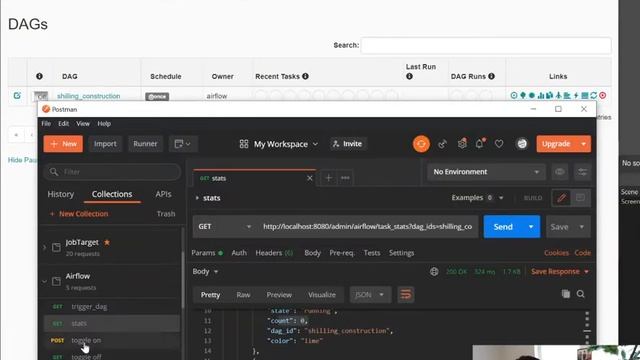Image resolution: width=640 pixels, height=360 pixels.
Task: Click the heart icon in Postman header
Action: (499, 144)
